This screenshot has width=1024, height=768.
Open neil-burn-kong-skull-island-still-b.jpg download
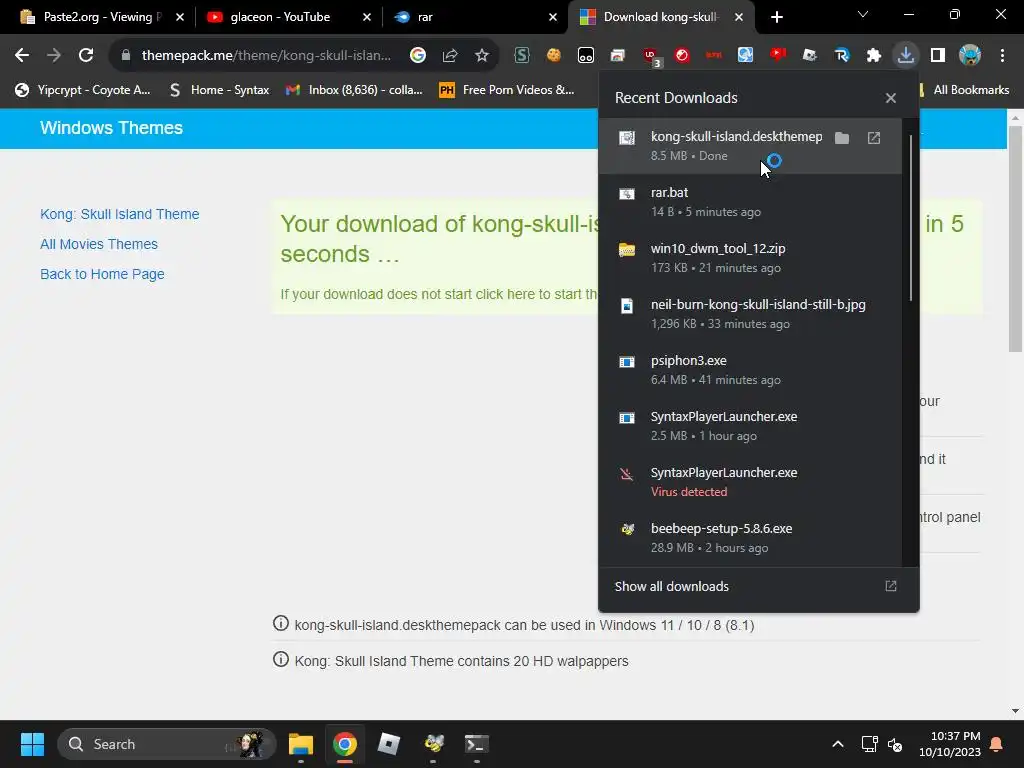[x=750, y=314]
